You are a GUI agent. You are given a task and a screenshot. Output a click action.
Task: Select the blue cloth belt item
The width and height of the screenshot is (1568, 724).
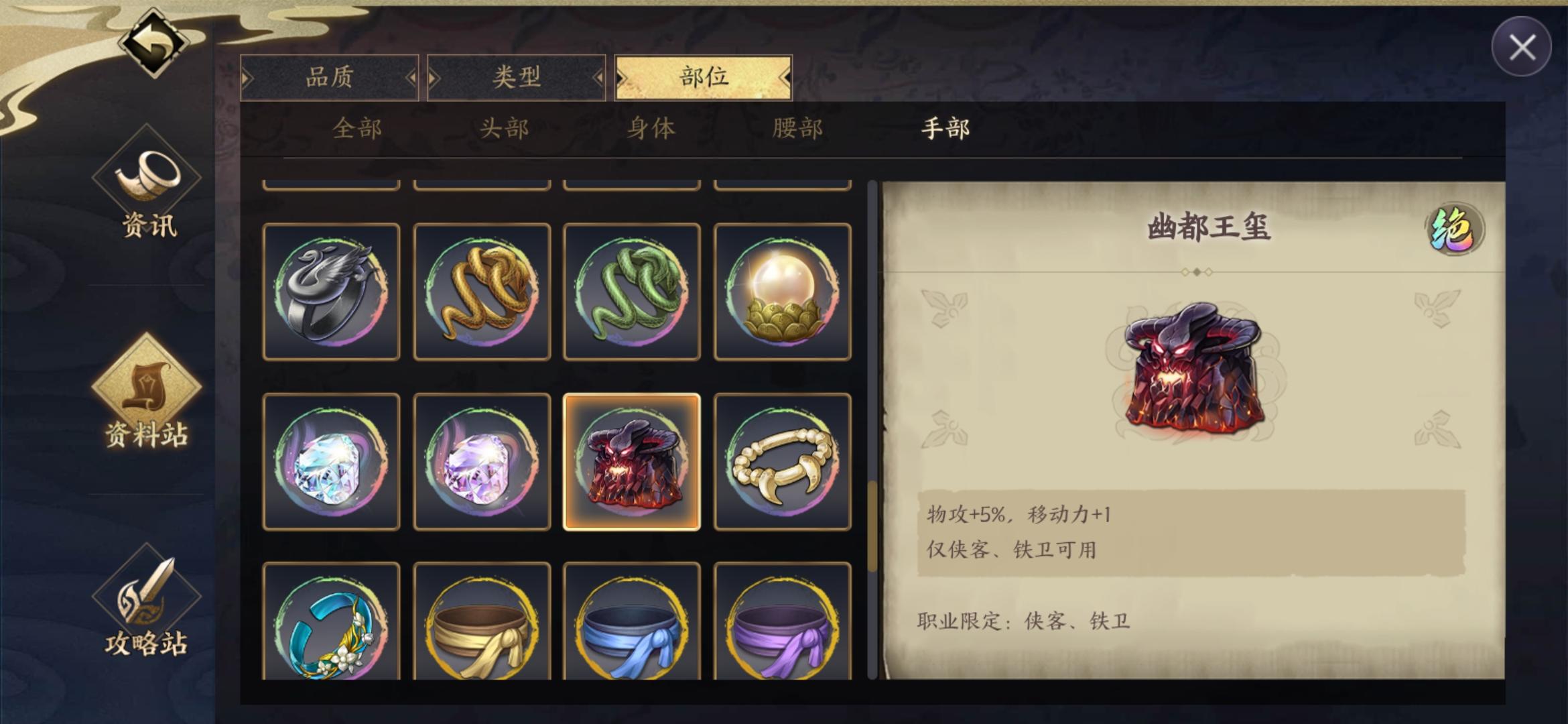tap(632, 621)
